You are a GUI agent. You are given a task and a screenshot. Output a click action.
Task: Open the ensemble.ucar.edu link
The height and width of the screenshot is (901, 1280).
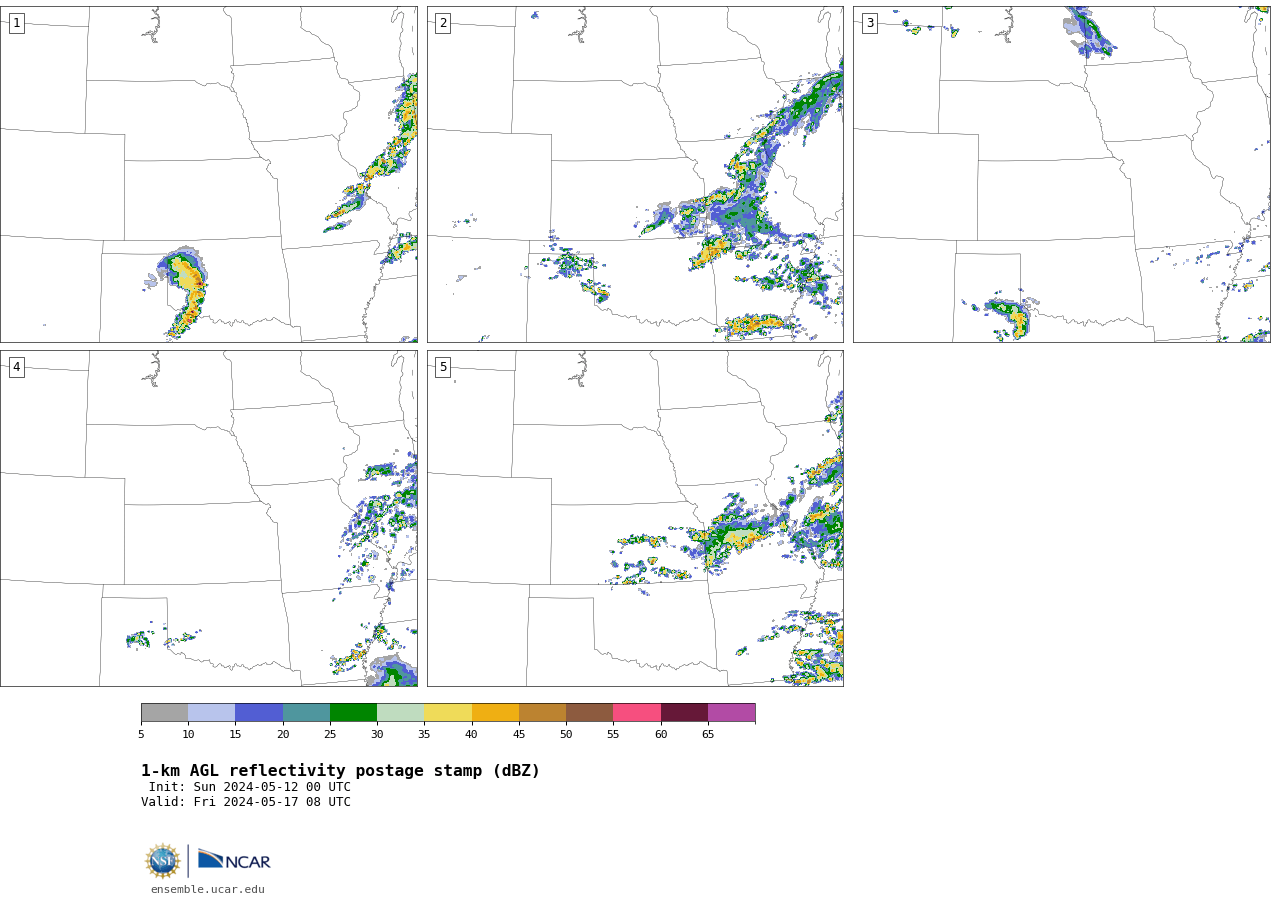(x=208, y=889)
